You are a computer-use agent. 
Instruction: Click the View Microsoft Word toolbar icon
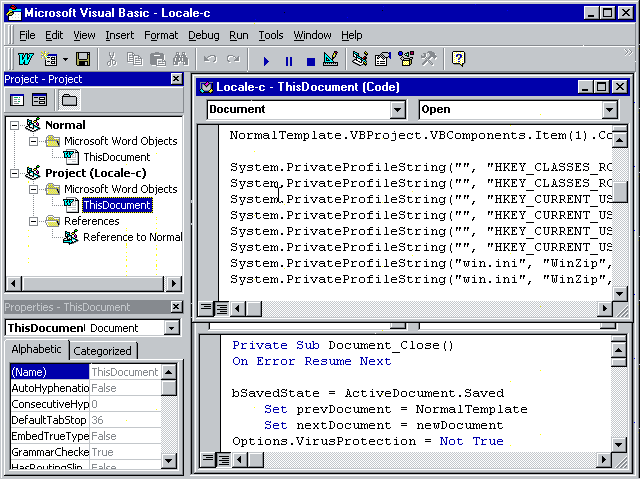25,60
